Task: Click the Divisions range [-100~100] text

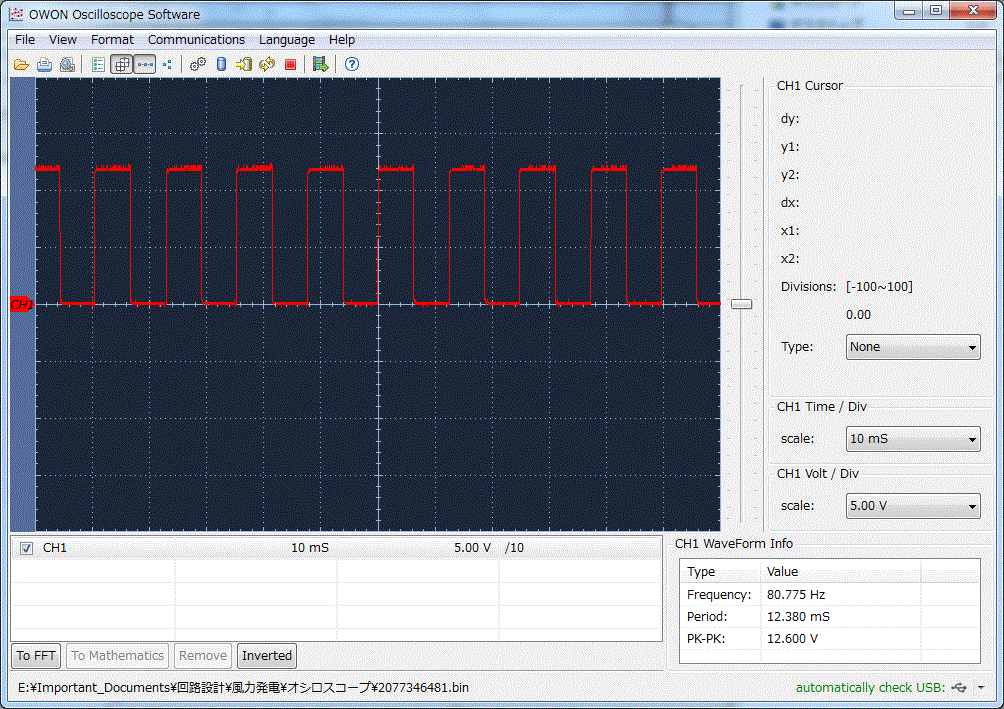Action: click(x=879, y=287)
